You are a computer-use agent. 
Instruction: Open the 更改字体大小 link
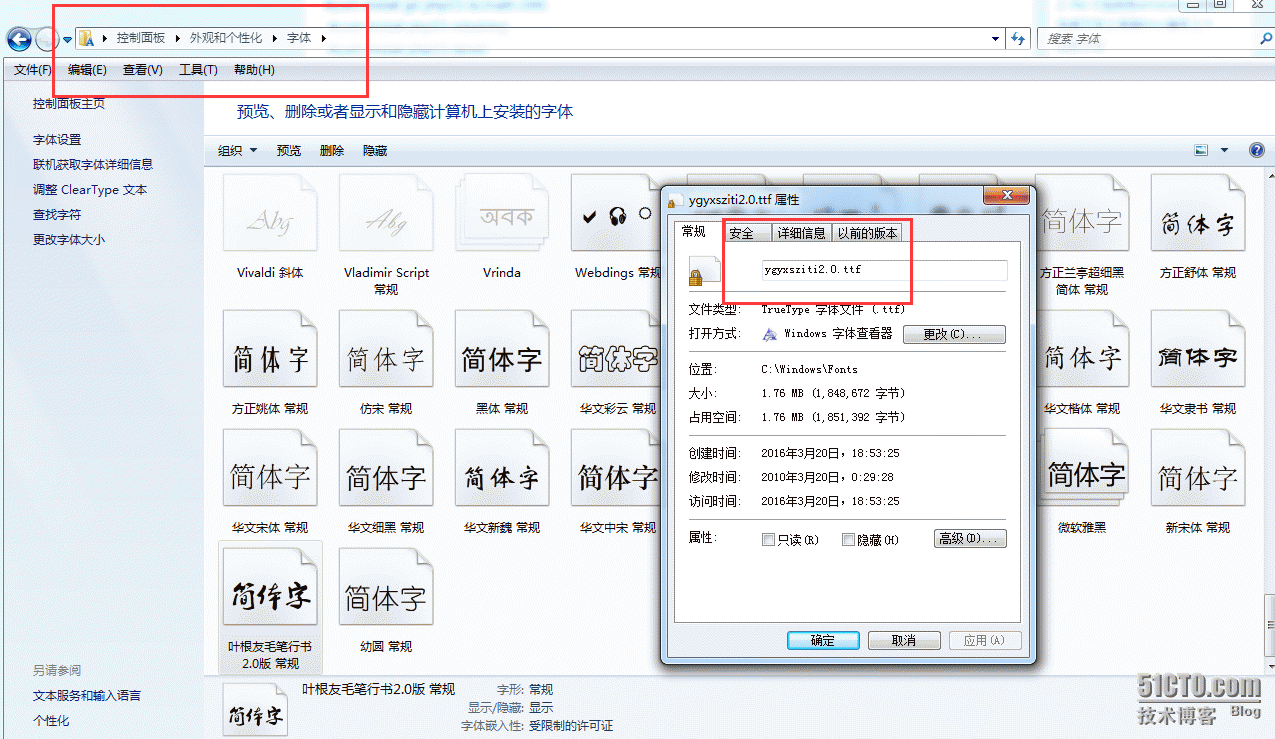pos(69,239)
